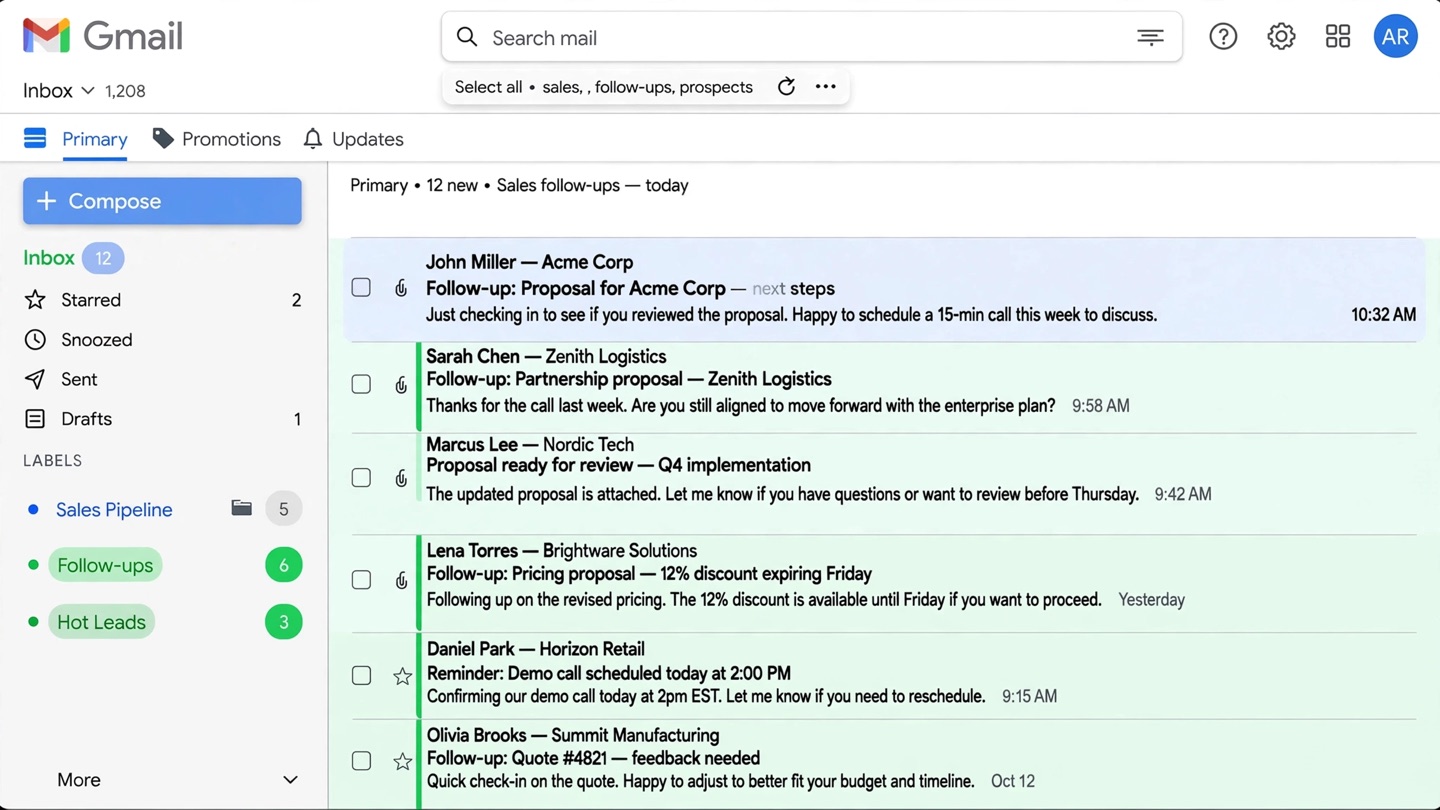Click the green dot beside Hot Leads
Image resolution: width=1440 pixels, height=810 pixels.
point(33,622)
